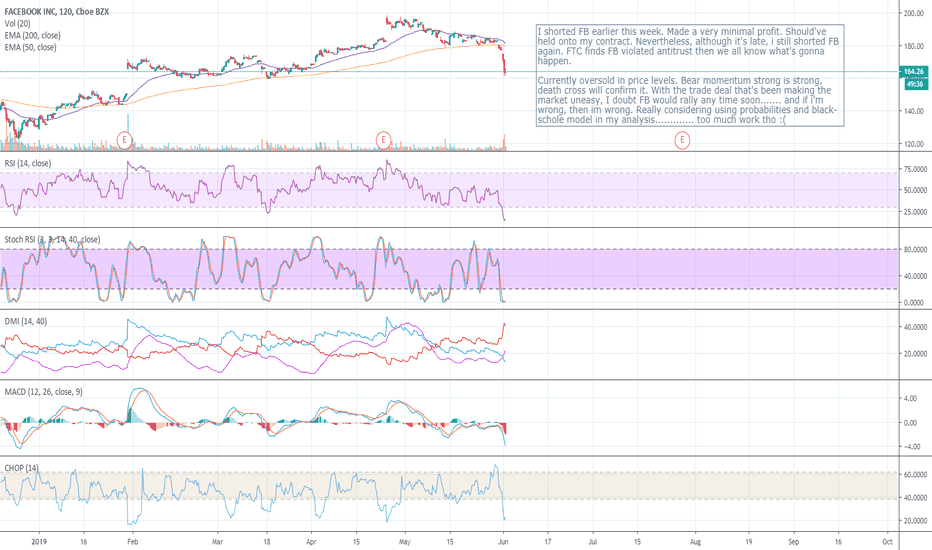Select the FACEBOOK INC, 120, Cboe BZX title

pos(56,12)
